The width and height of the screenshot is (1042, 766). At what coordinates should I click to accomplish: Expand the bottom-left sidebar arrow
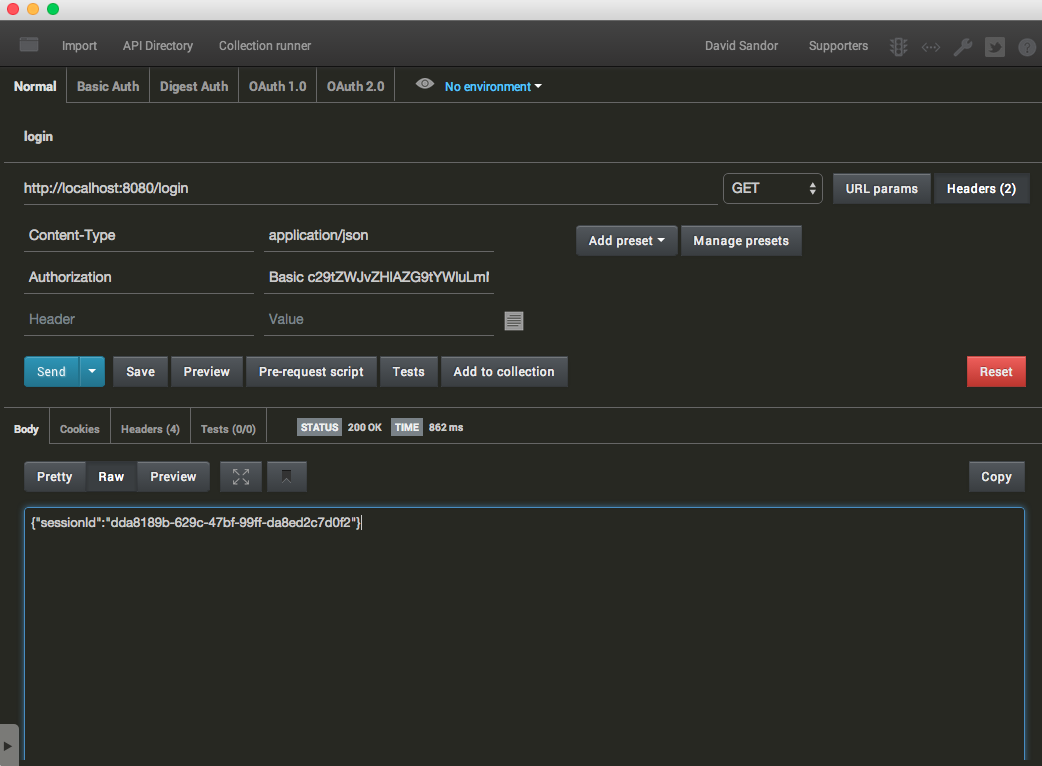click(8, 745)
